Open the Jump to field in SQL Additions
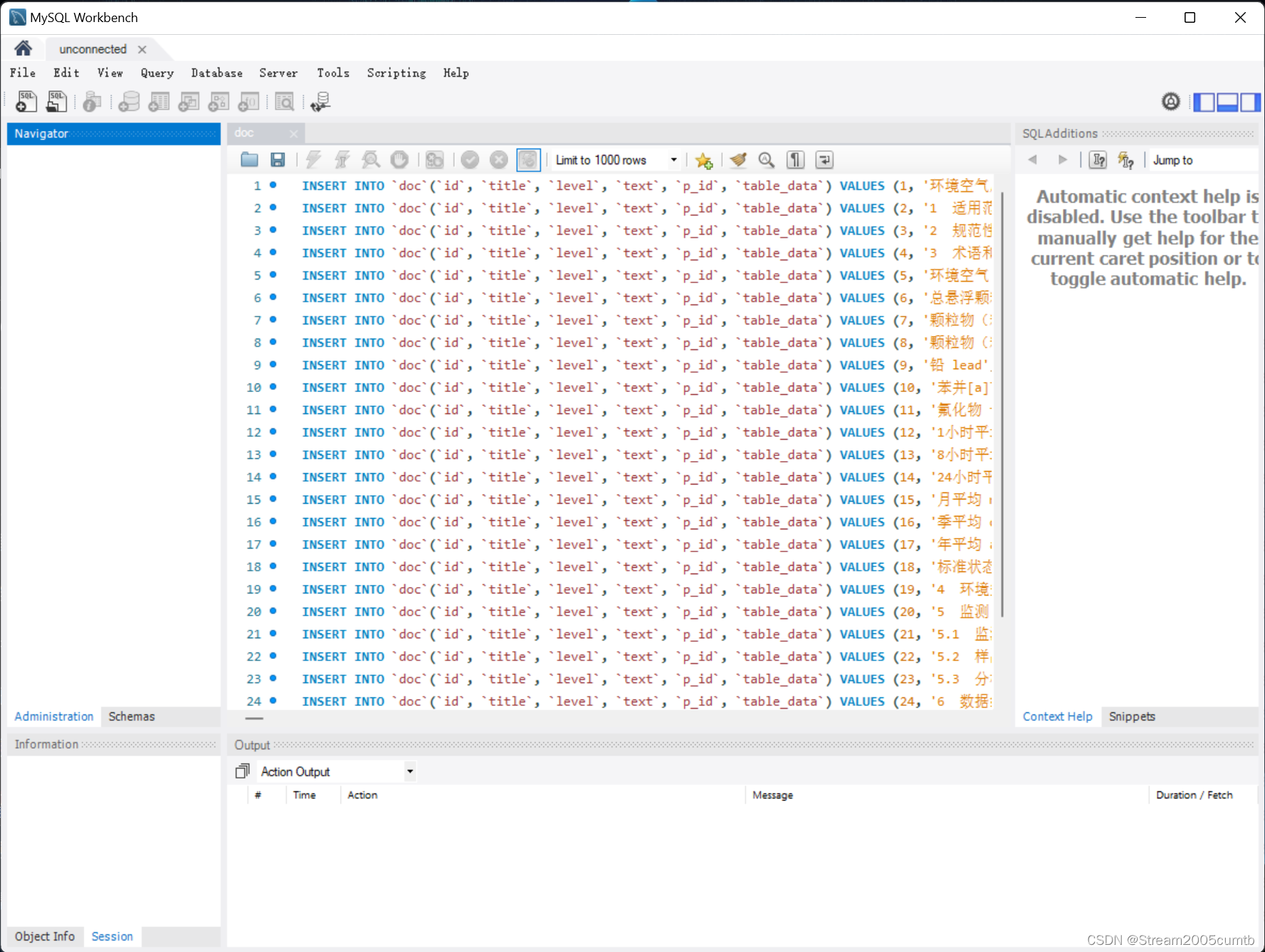The height and width of the screenshot is (952, 1265). tap(1203, 159)
